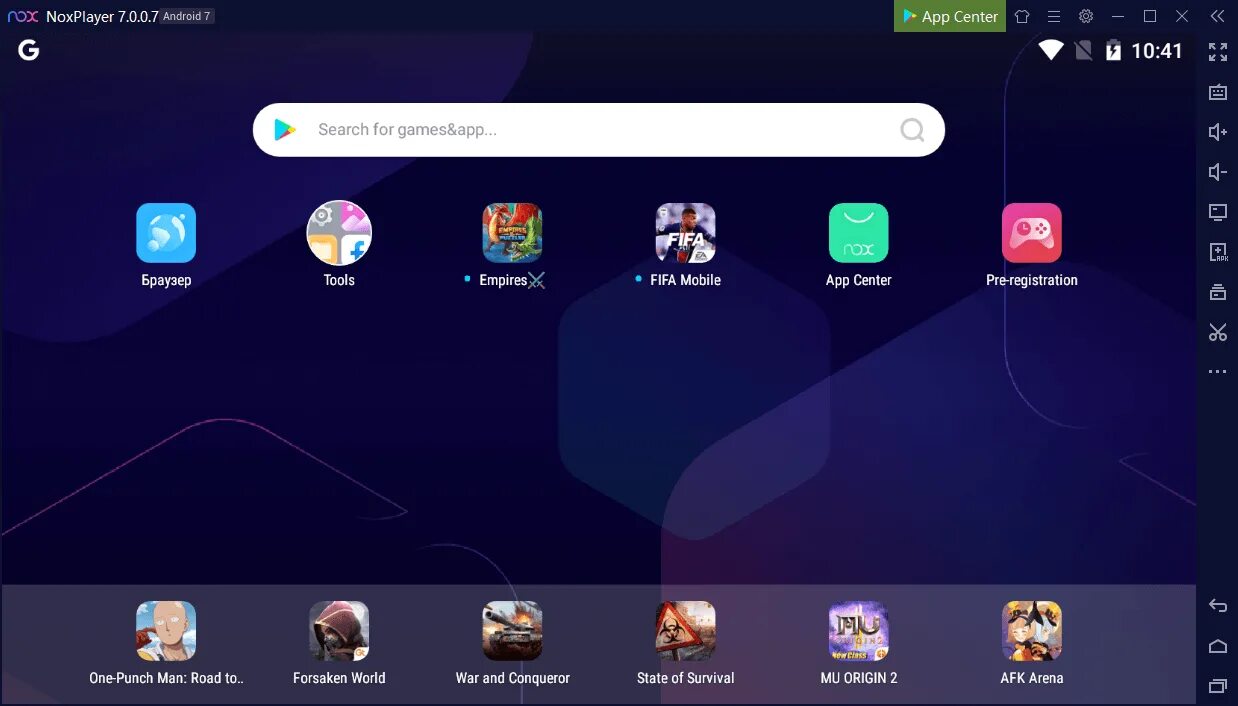Open App Center from title bar
The height and width of the screenshot is (706, 1238).
coord(950,16)
